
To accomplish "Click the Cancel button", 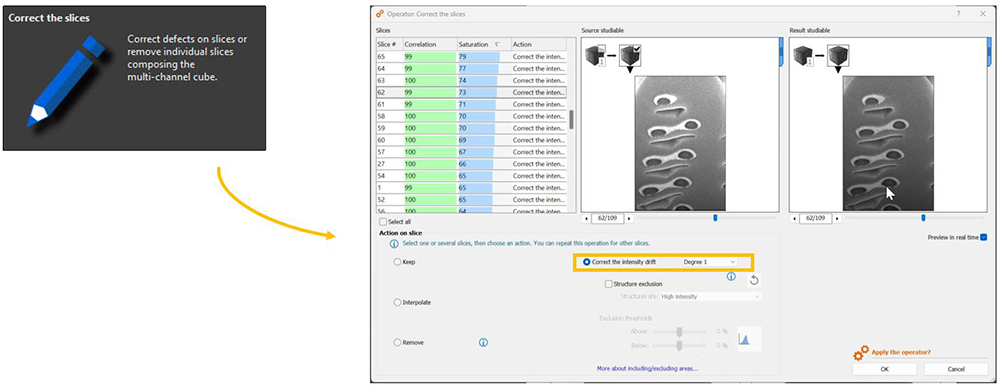I will tap(956, 369).
